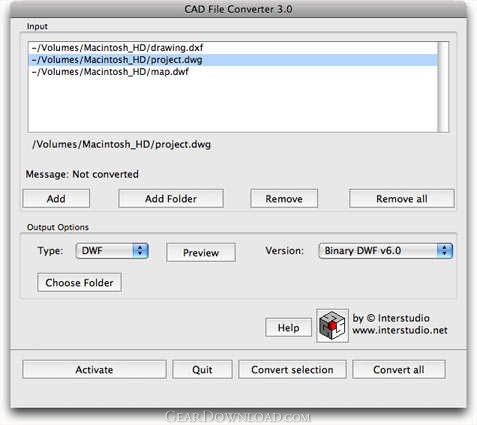Remove the selected file with Remove button
477x425 pixels.
284,199
